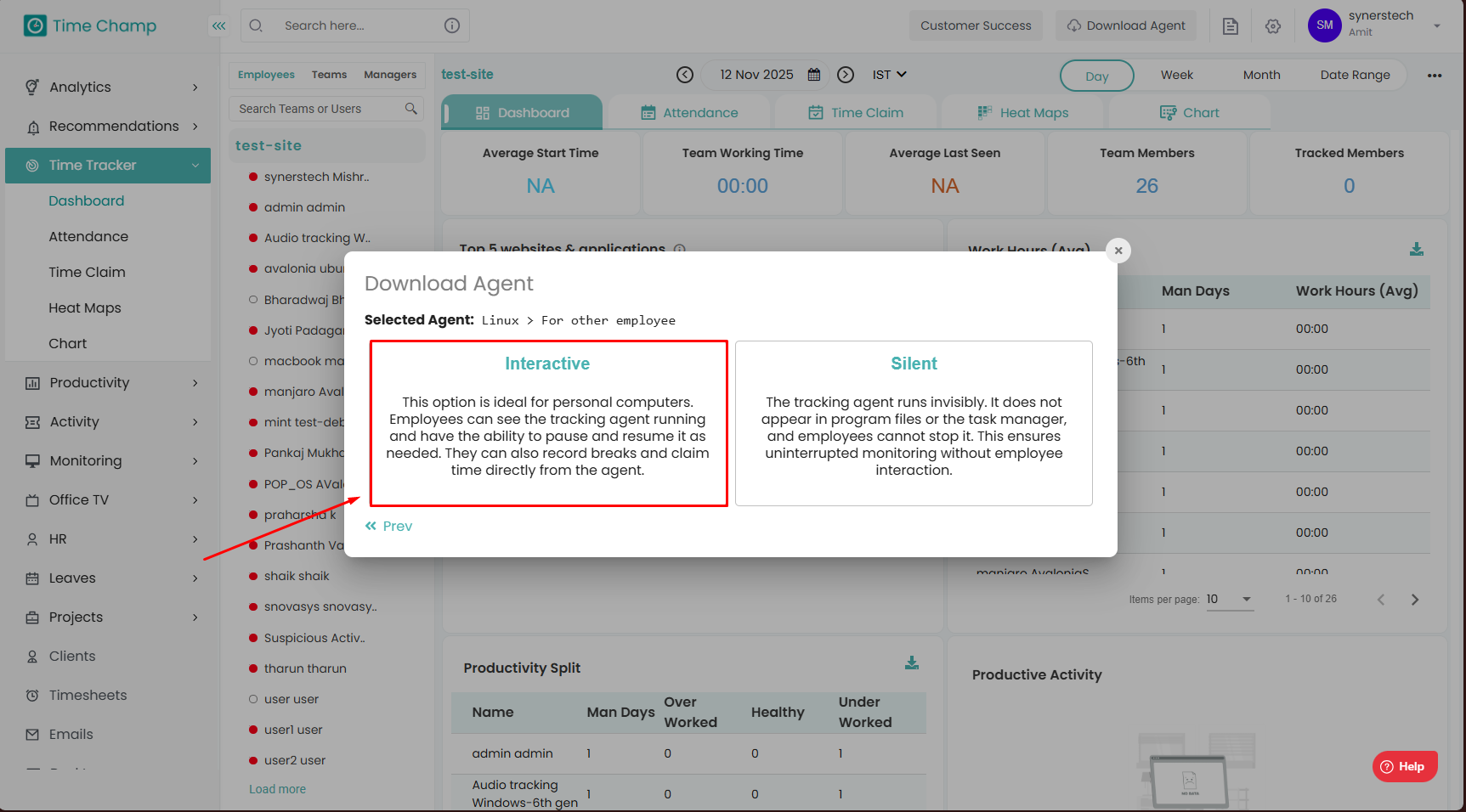Choose the Interactive agent option

(x=548, y=423)
